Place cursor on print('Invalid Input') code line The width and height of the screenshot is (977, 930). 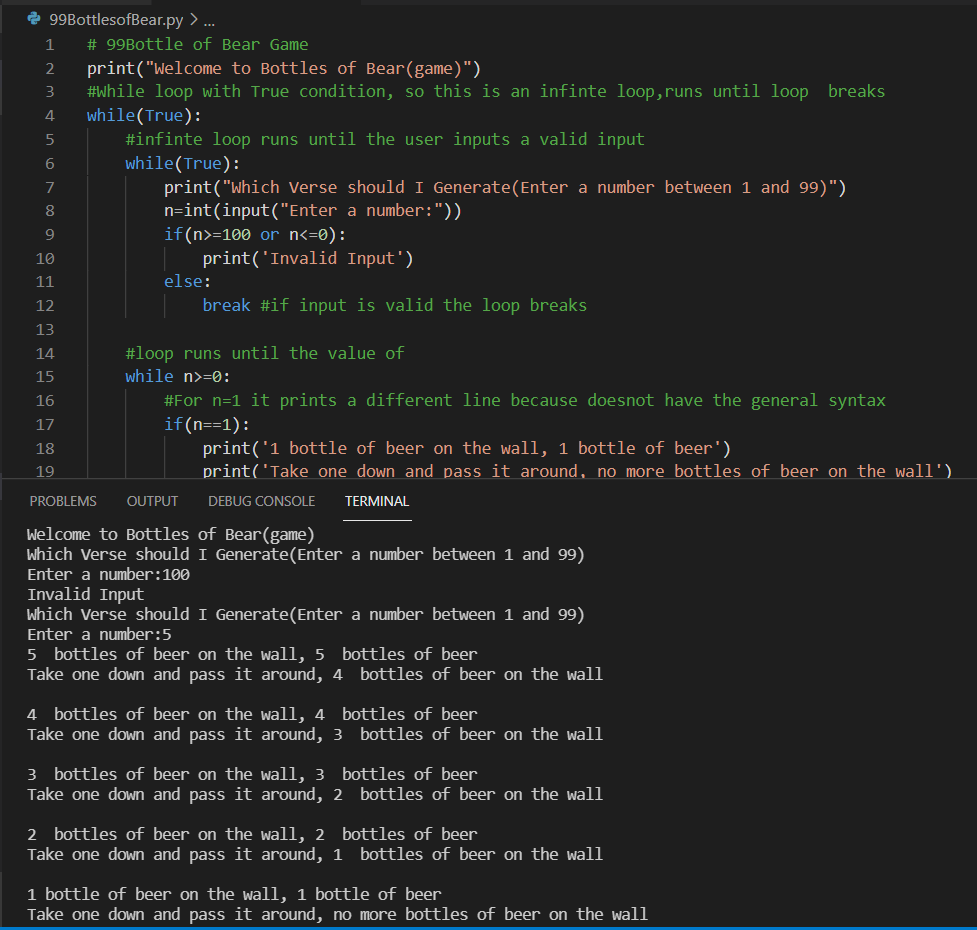coord(308,259)
